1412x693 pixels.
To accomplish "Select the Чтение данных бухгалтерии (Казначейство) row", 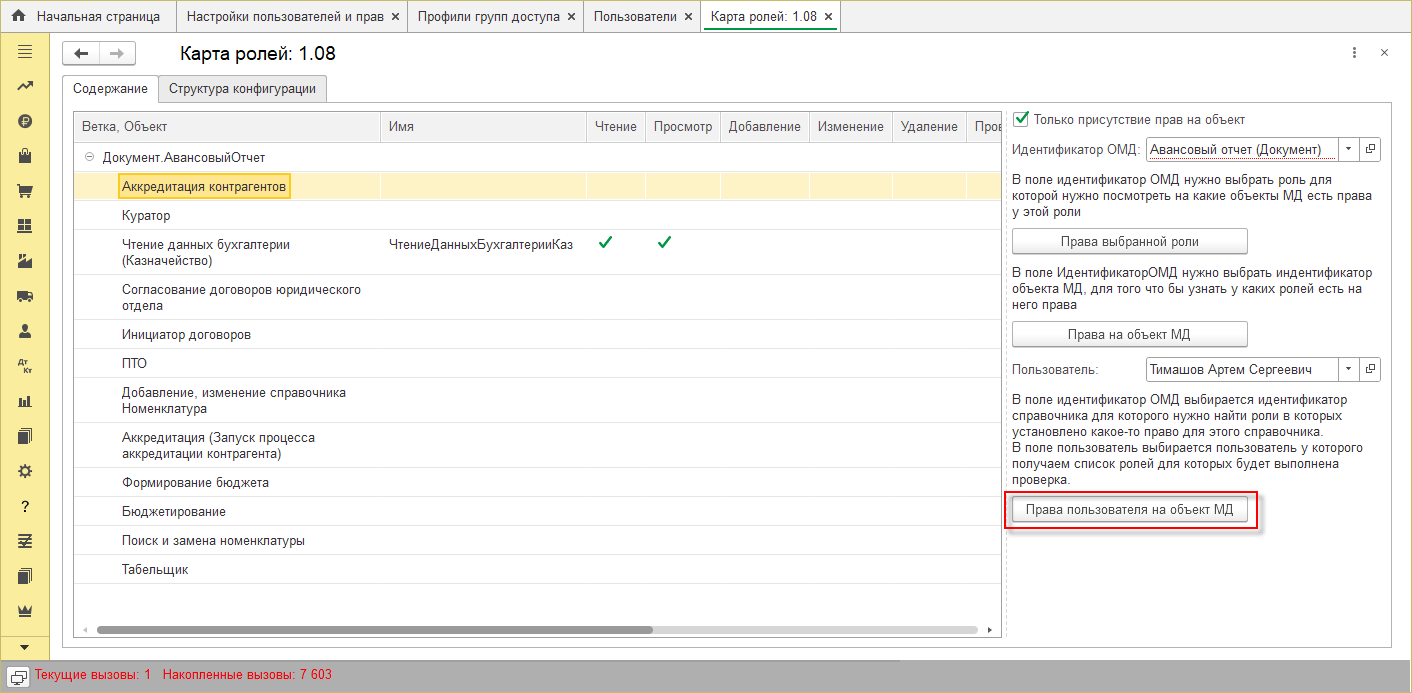I will tap(537, 252).
